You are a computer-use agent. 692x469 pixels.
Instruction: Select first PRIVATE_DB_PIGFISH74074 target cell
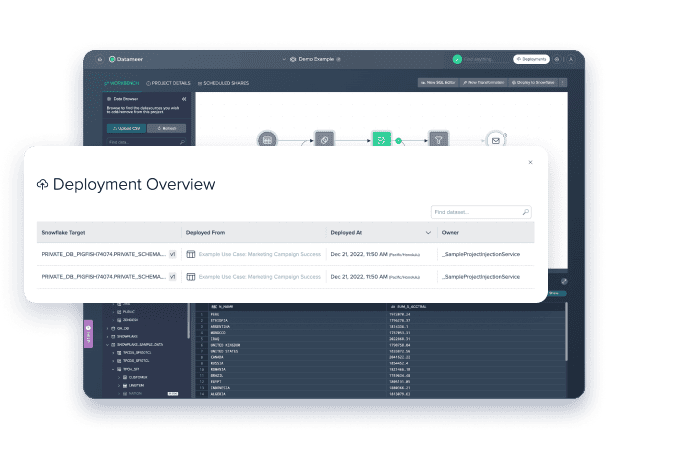(104, 254)
